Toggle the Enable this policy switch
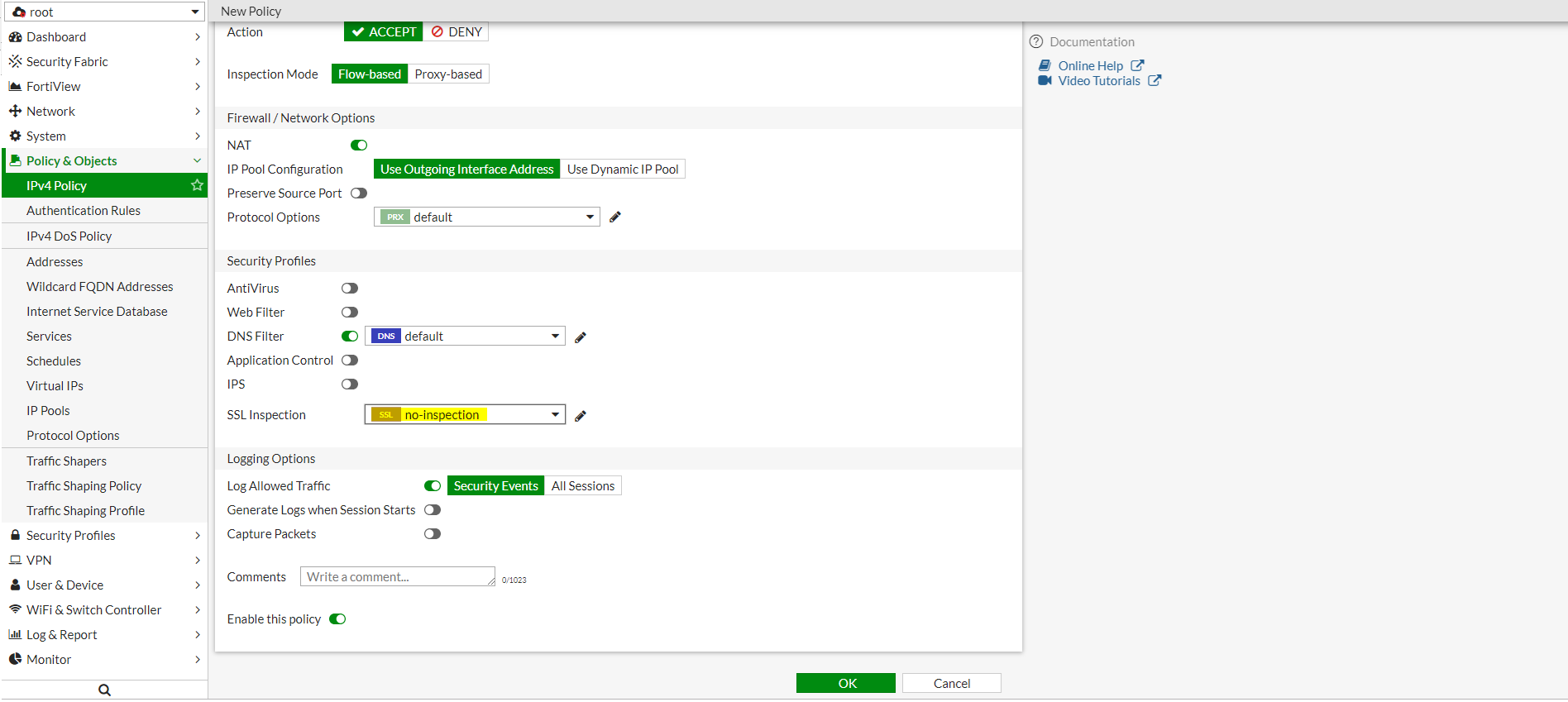1568x702 pixels. coord(337,619)
